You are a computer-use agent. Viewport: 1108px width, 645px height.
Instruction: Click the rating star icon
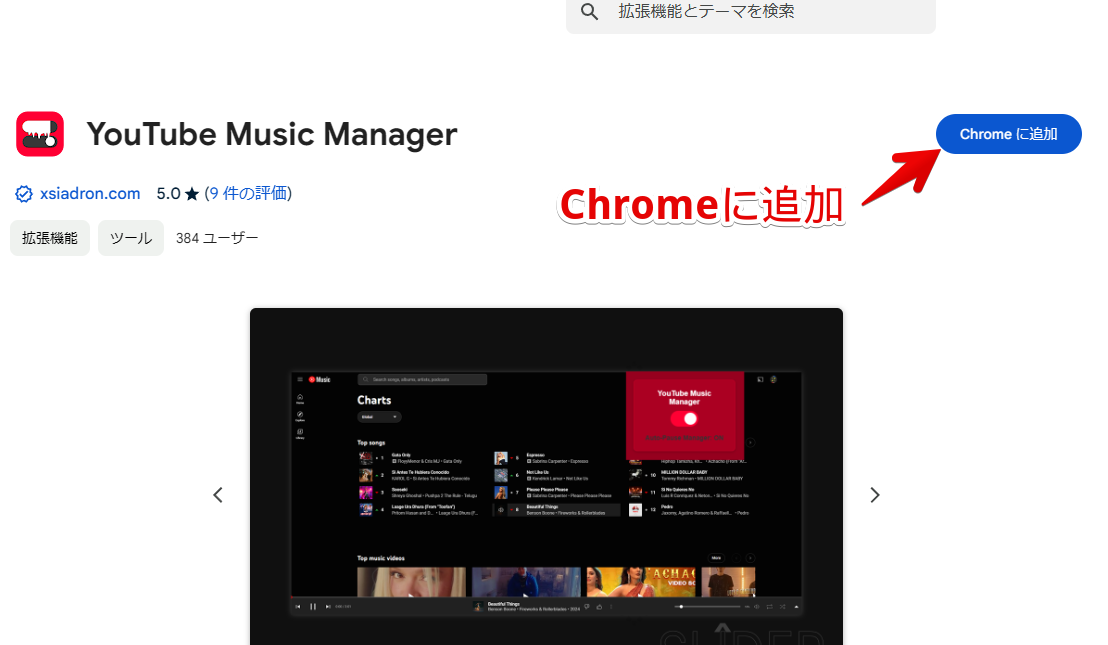coord(191,194)
